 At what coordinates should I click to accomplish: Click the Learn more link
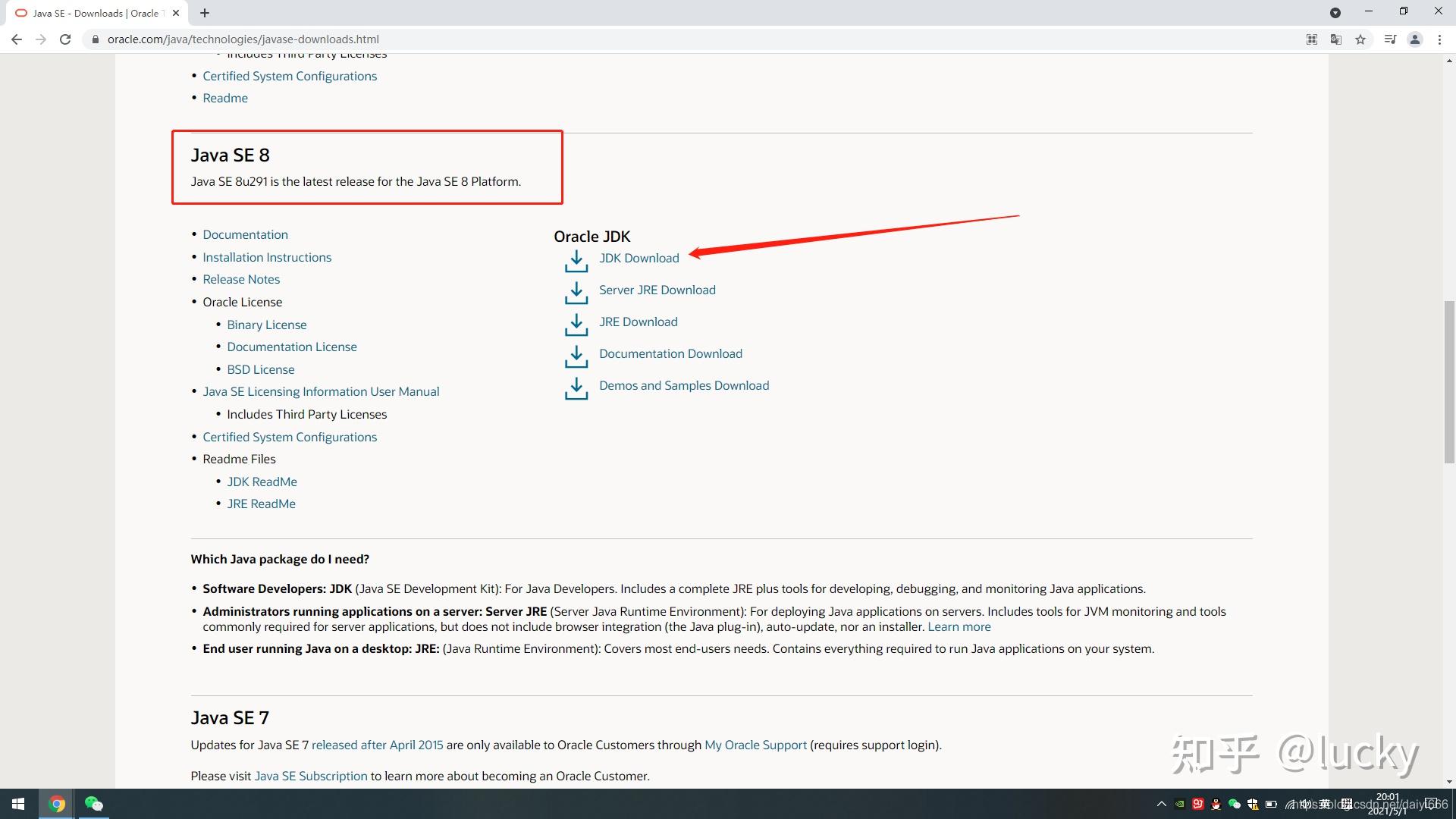click(959, 626)
